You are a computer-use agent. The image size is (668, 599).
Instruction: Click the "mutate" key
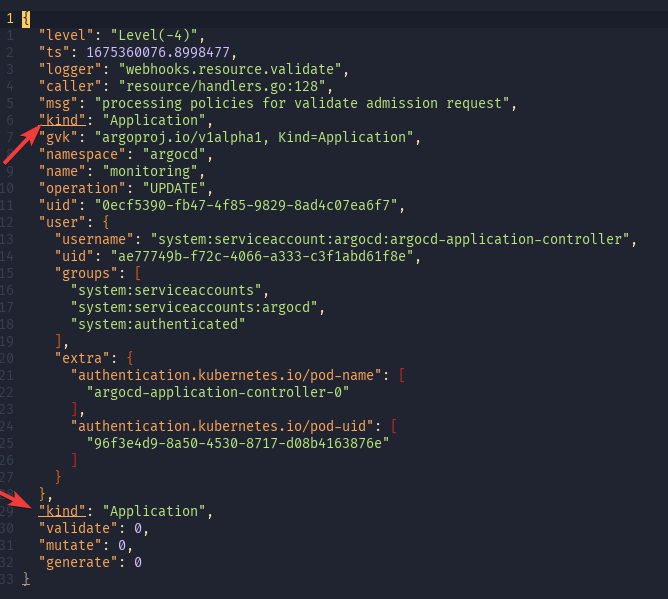[70, 545]
